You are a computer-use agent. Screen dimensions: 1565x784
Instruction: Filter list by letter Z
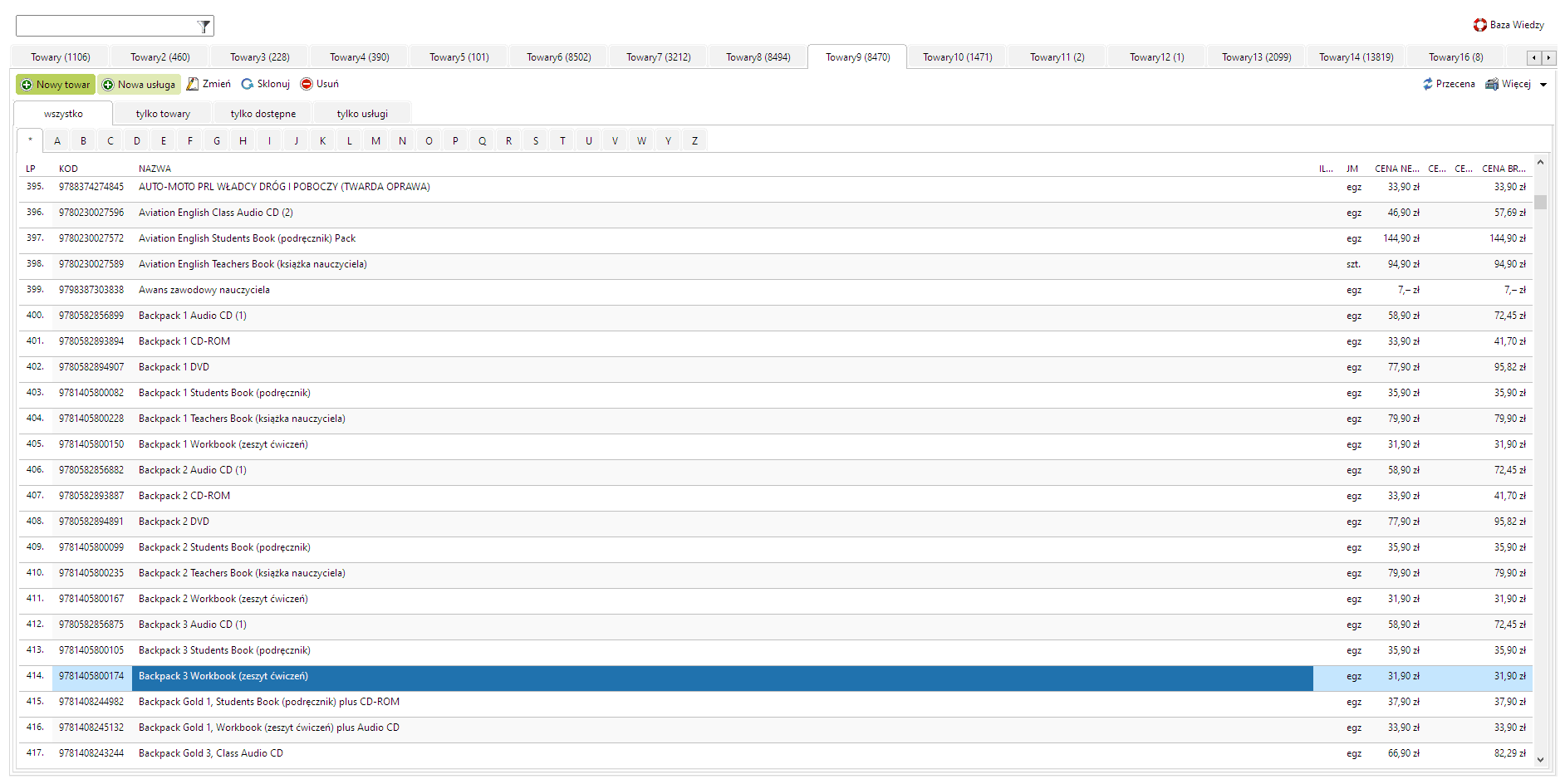[x=694, y=141]
